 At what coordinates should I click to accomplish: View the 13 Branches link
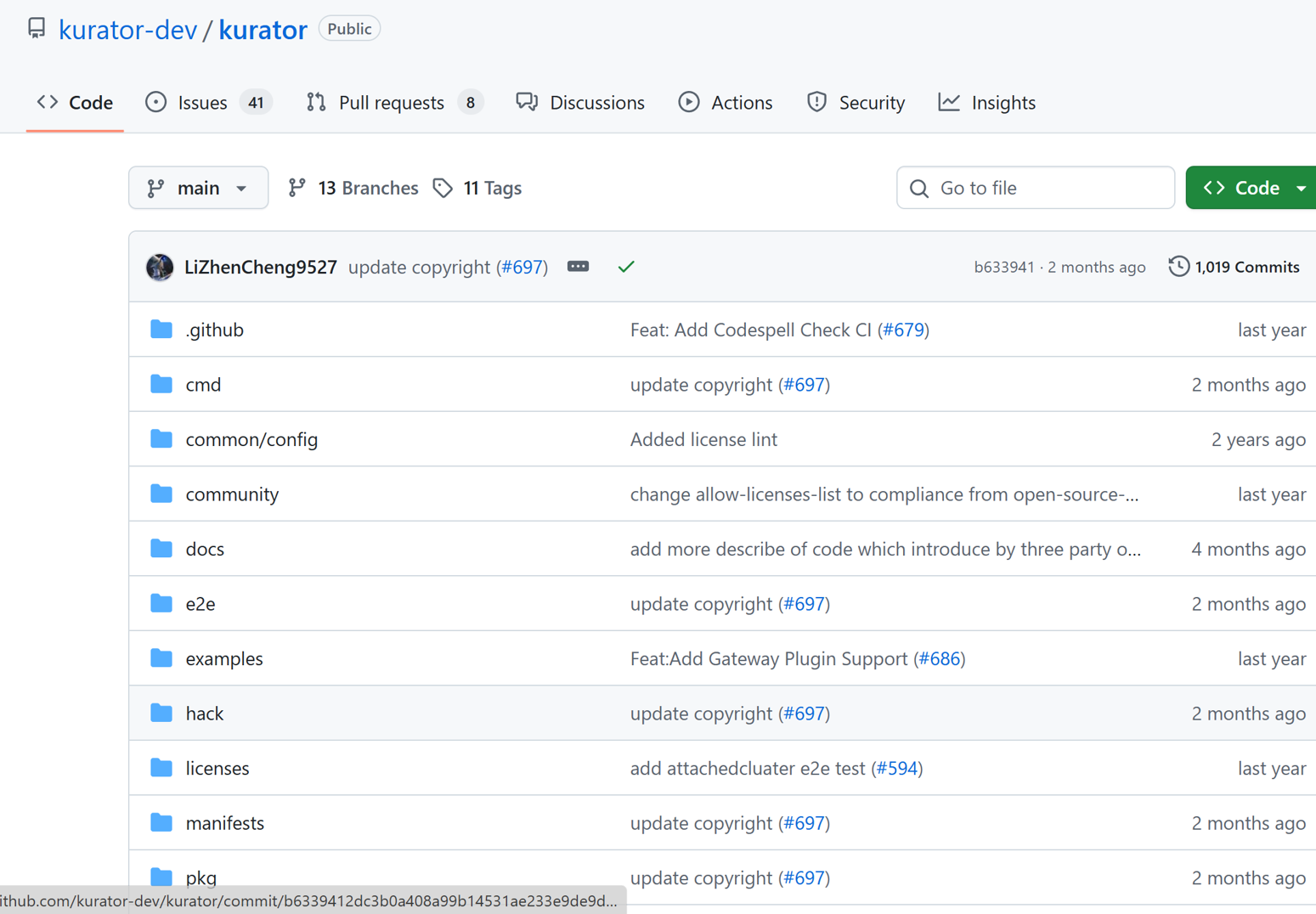pyautogui.click(x=353, y=188)
